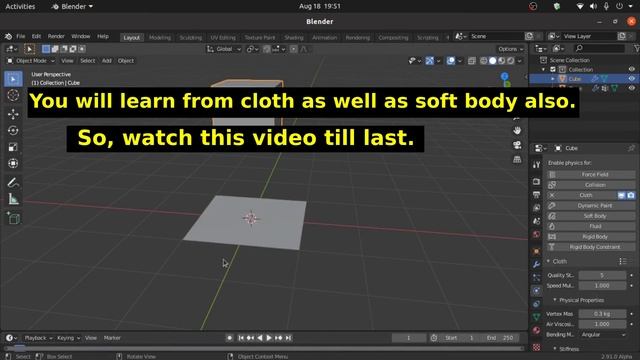
Task: Select the Transform tool
Action: tap(13, 163)
